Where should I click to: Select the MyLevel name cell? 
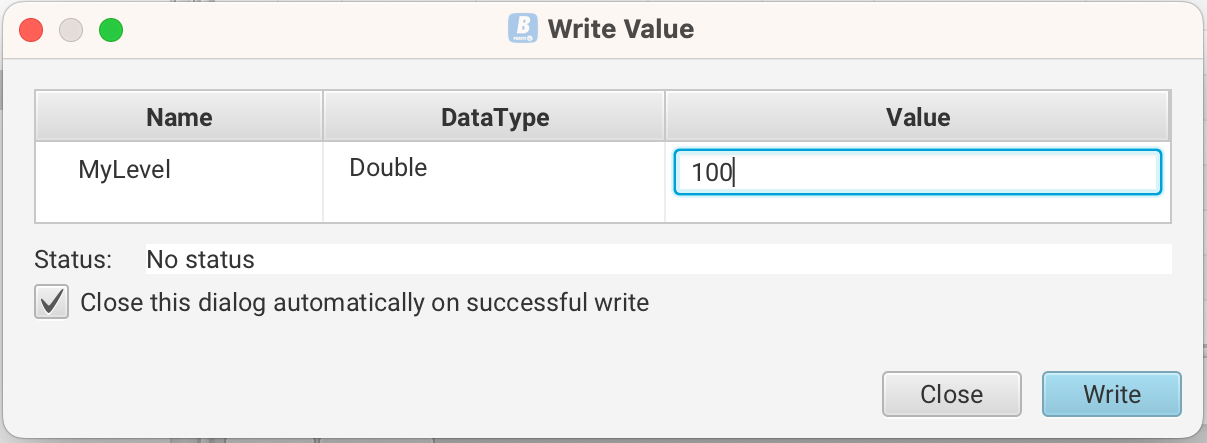tap(125, 170)
